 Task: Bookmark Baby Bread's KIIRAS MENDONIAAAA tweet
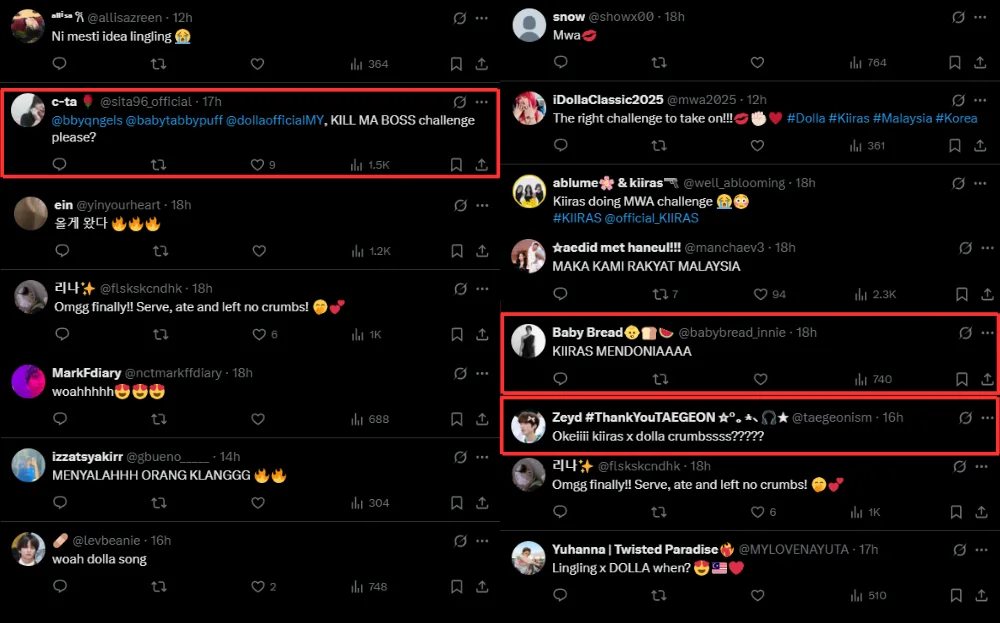tap(961, 380)
